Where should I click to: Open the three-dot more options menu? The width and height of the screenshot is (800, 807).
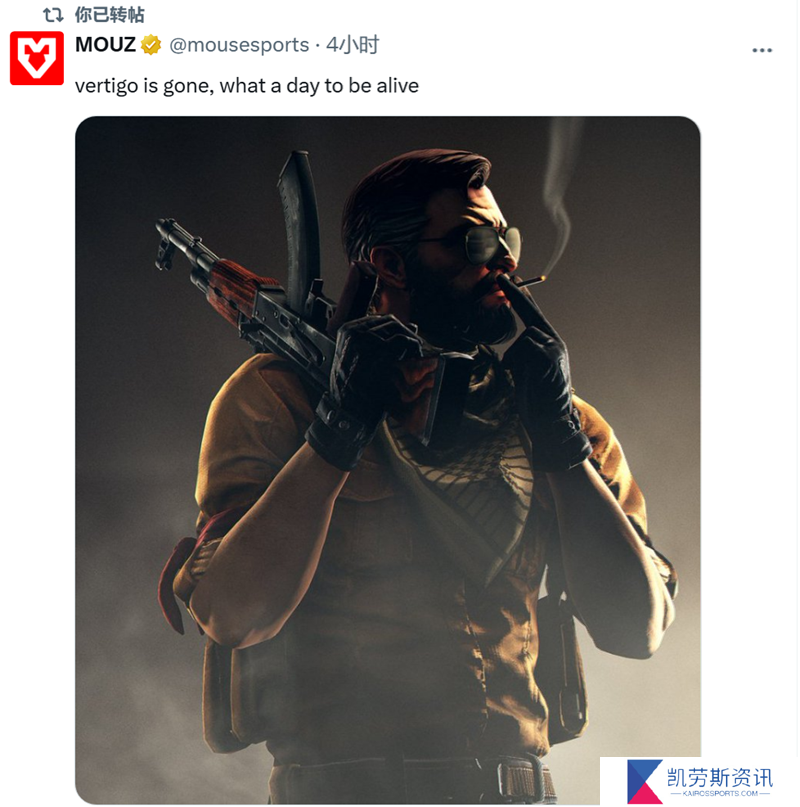tap(762, 50)
